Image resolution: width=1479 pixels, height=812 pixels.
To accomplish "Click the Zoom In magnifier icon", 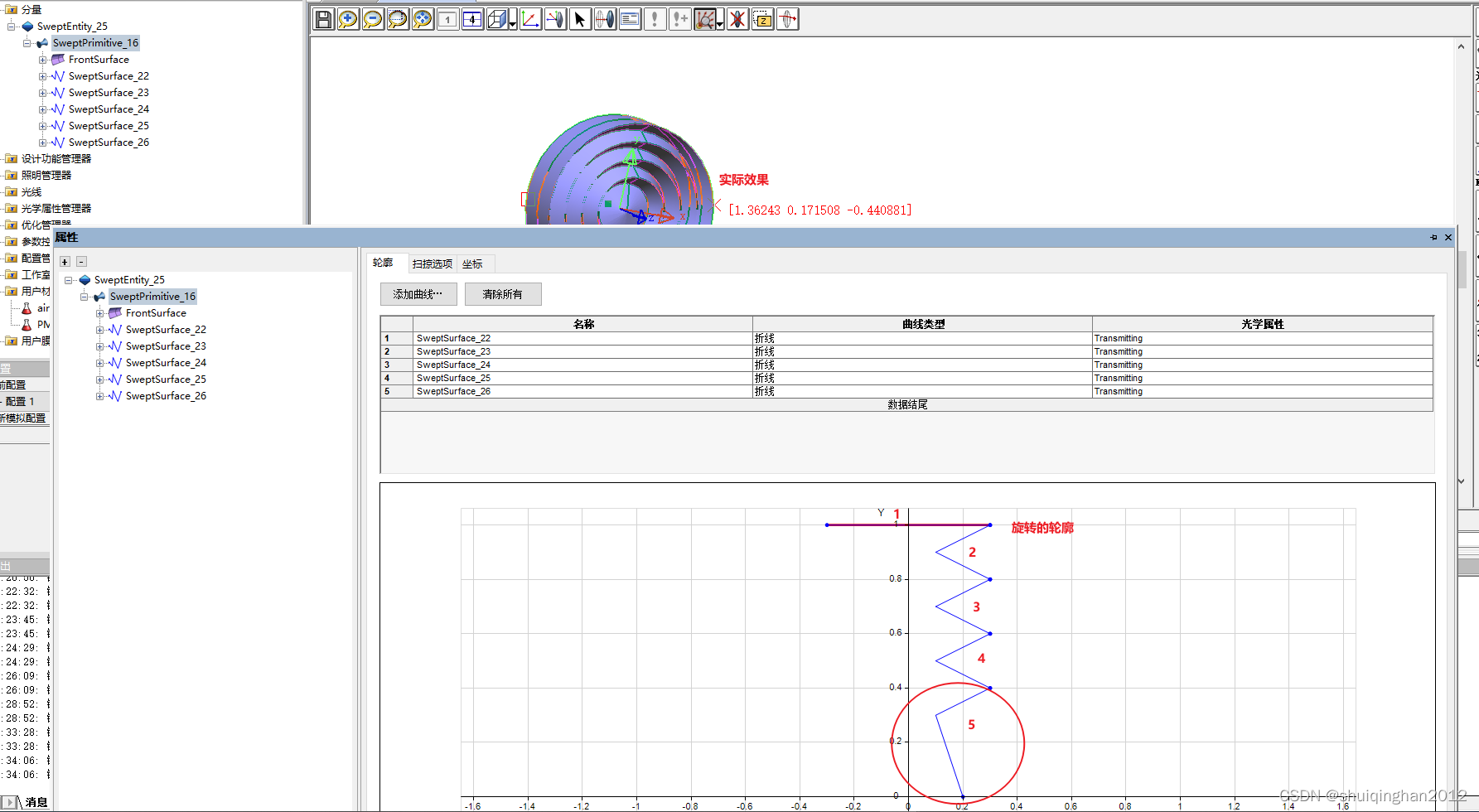I will 349,19.
